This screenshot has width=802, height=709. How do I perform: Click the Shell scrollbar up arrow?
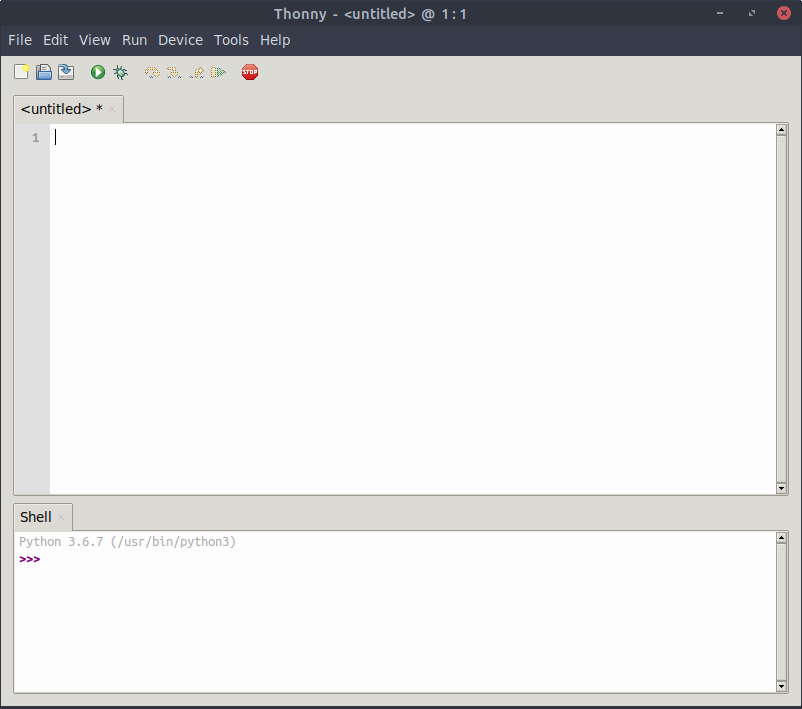pos(781,537)
